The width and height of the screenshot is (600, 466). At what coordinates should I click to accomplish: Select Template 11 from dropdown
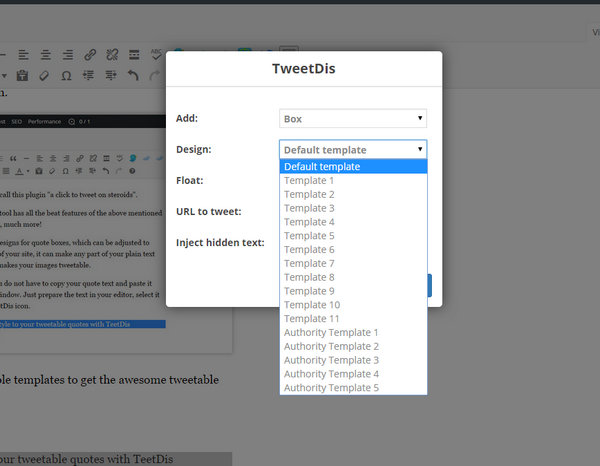tap(353, 318)
